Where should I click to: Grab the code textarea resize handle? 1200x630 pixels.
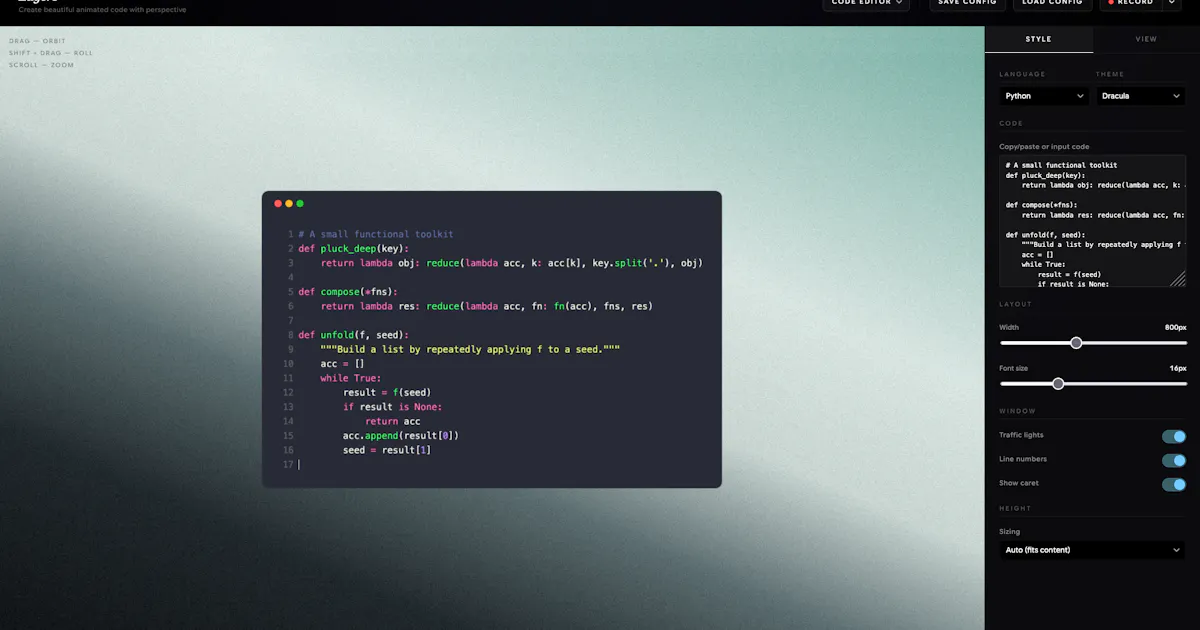1178,279
